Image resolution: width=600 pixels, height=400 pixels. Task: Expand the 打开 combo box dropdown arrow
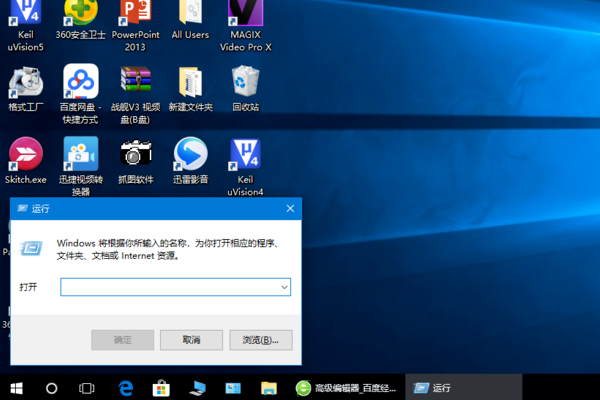coord(284,287)
